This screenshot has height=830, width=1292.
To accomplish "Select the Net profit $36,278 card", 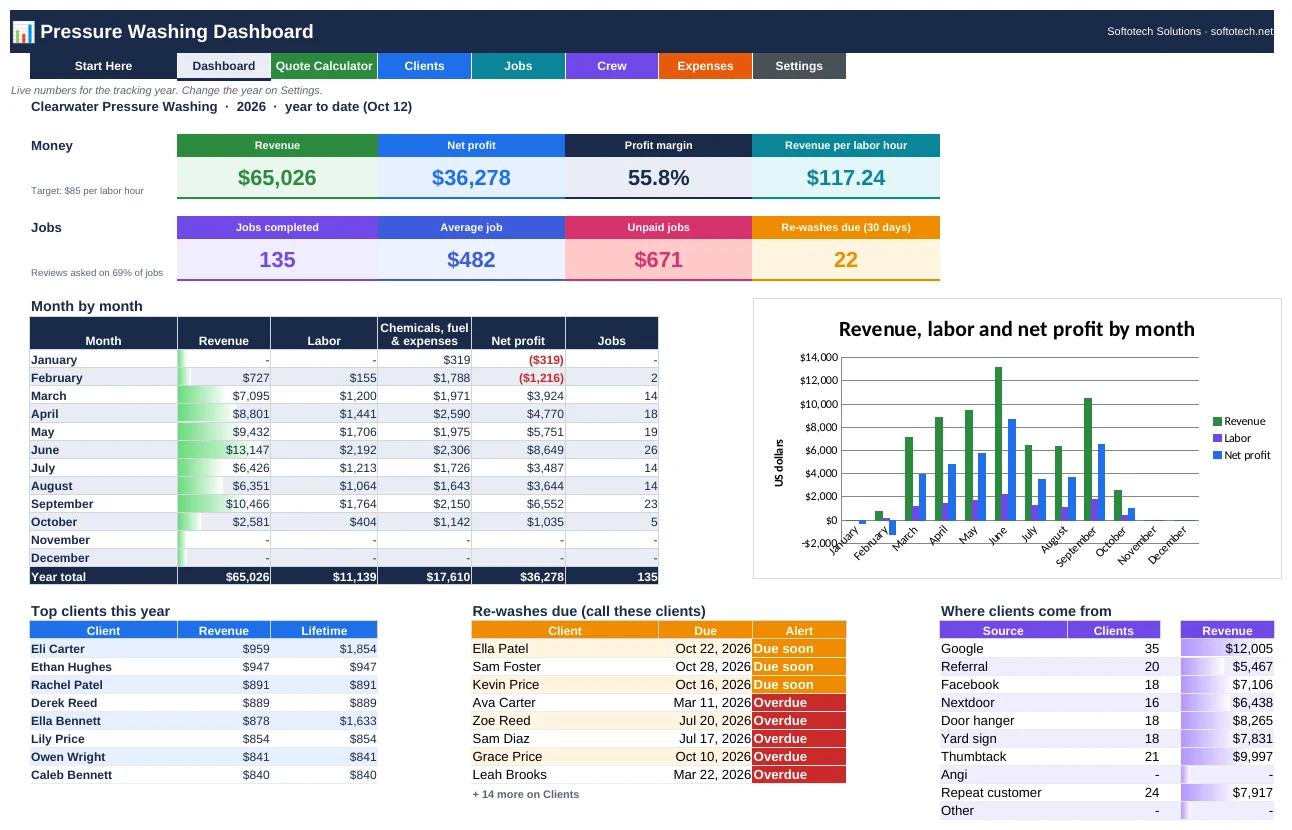I will click(x=471, y=178).
